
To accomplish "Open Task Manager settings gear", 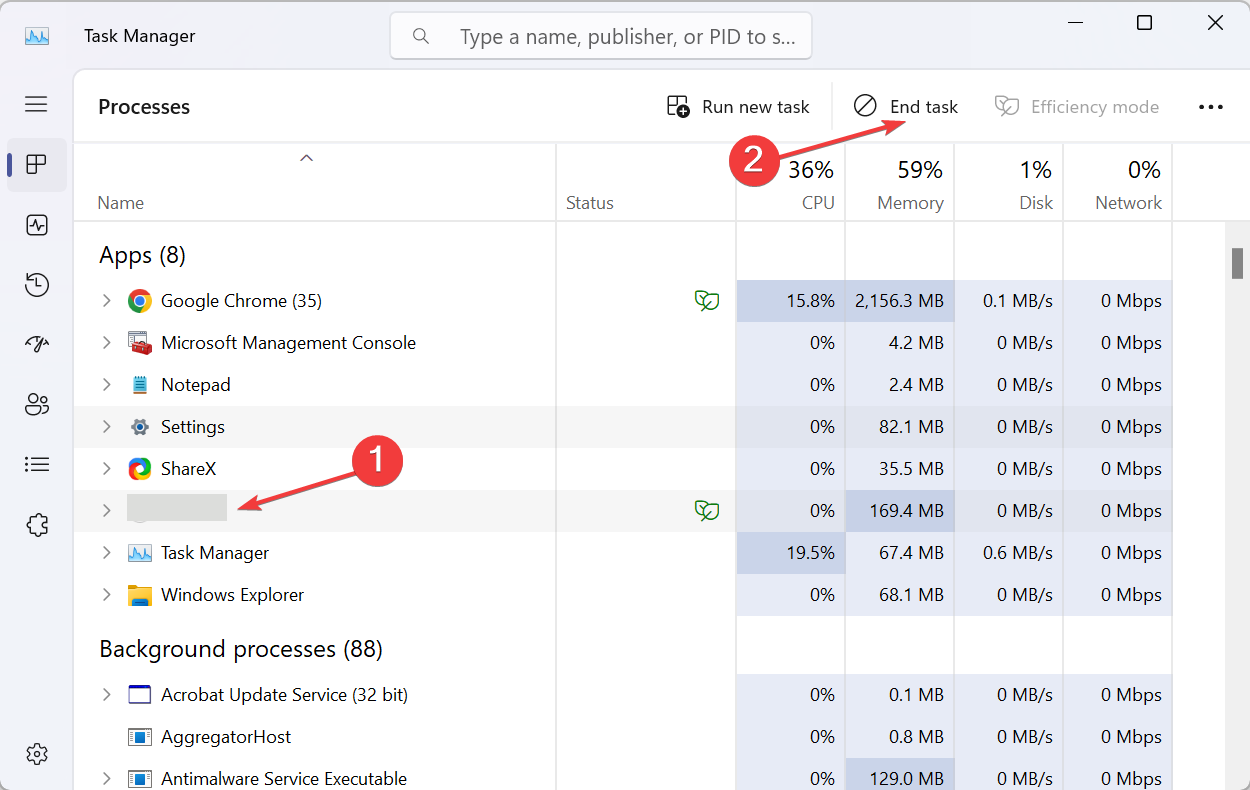I will pos(37,753).
